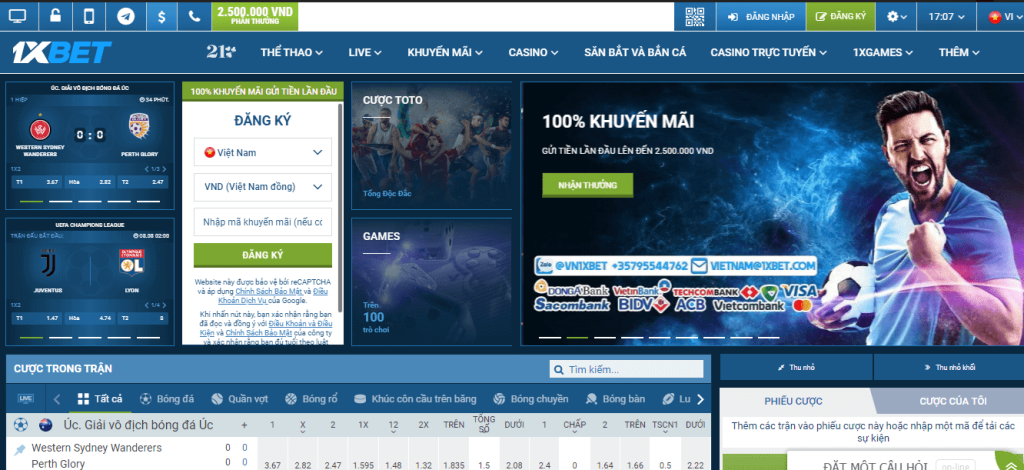This screenshot has height=470, width=1024.
Task: Click the promo code input field
Action: coord(263,221)
